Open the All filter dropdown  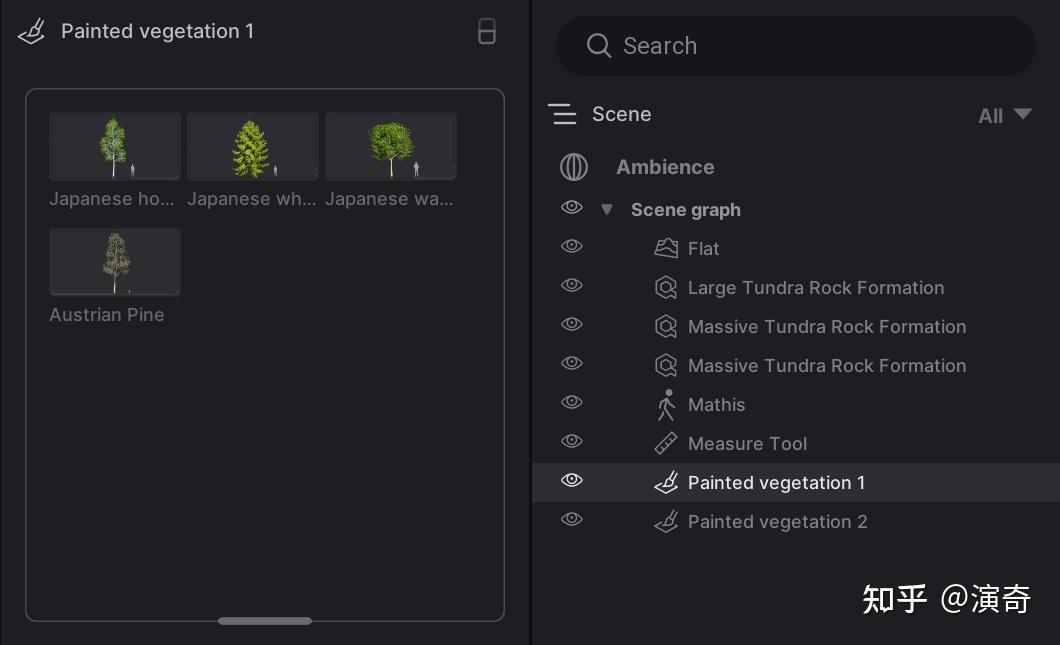pos(1004,115)
